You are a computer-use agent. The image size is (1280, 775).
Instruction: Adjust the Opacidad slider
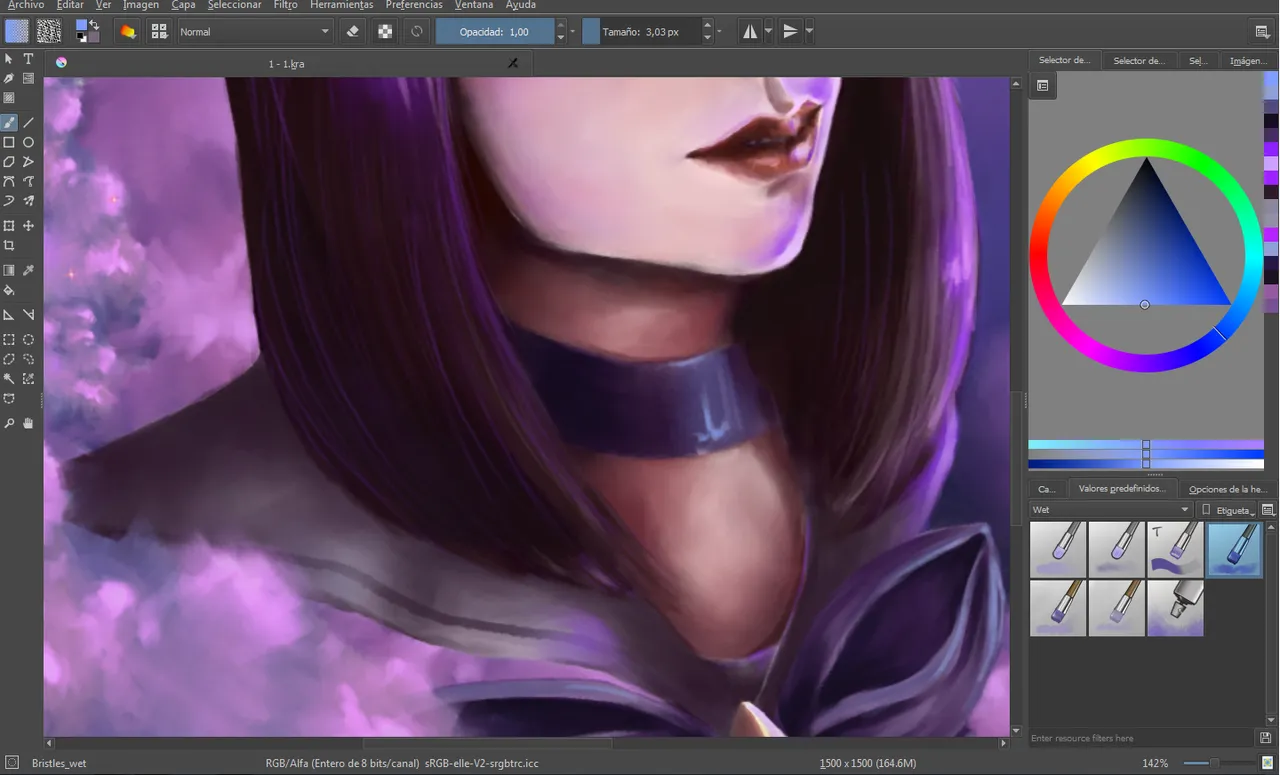495,32
